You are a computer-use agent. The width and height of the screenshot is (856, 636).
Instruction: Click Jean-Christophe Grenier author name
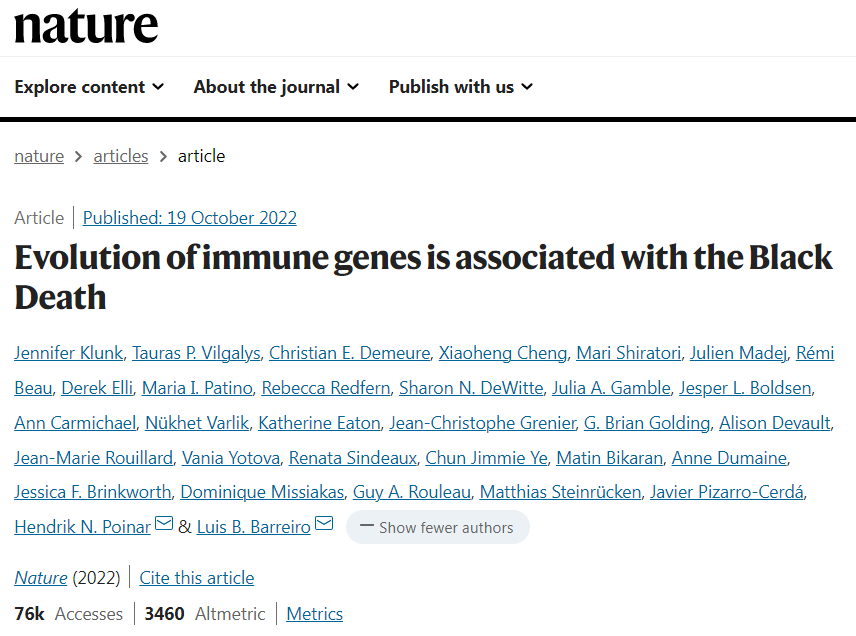click(483, 423)
